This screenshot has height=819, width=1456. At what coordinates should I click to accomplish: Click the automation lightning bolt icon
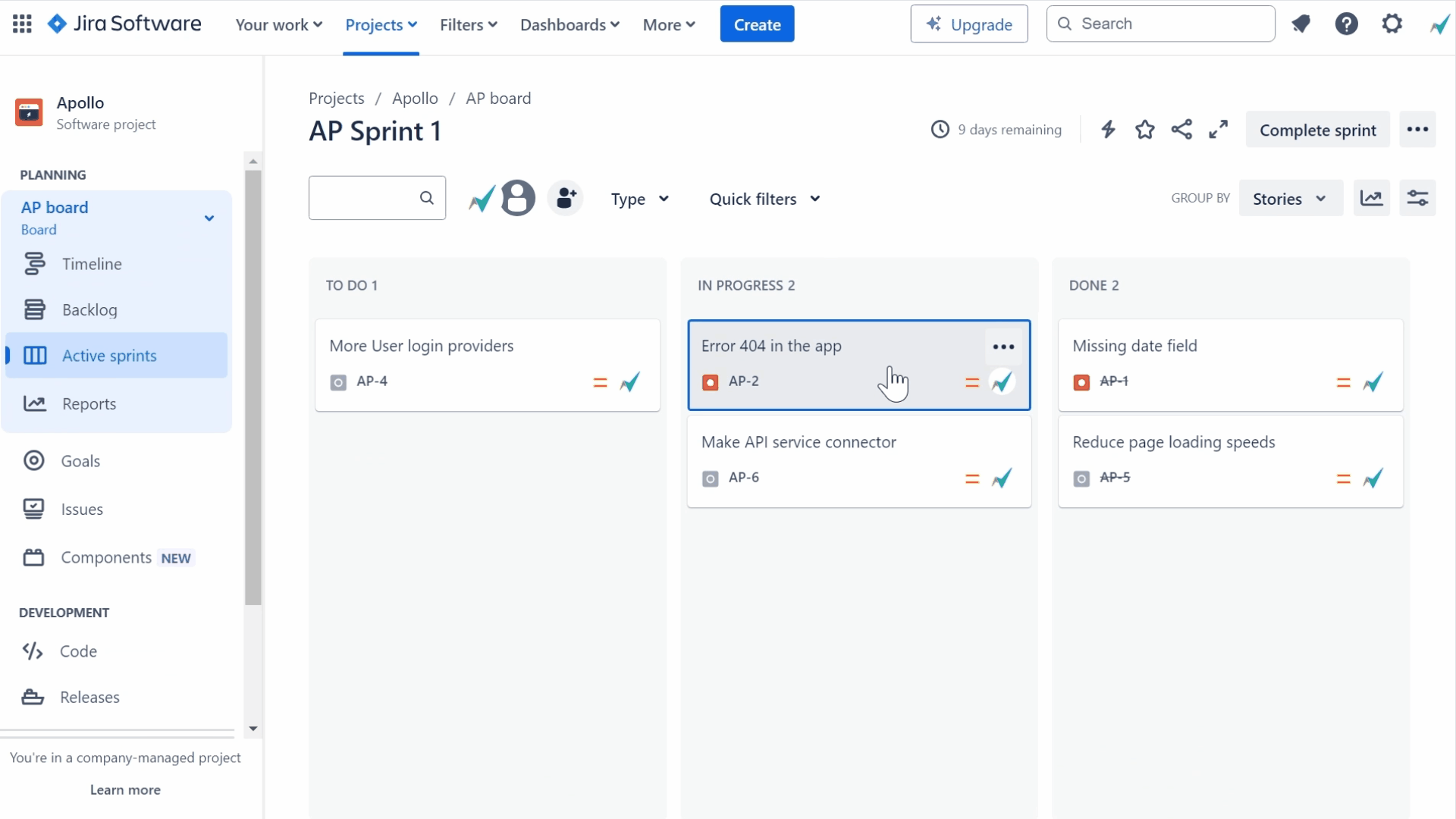pos(1108,130)
